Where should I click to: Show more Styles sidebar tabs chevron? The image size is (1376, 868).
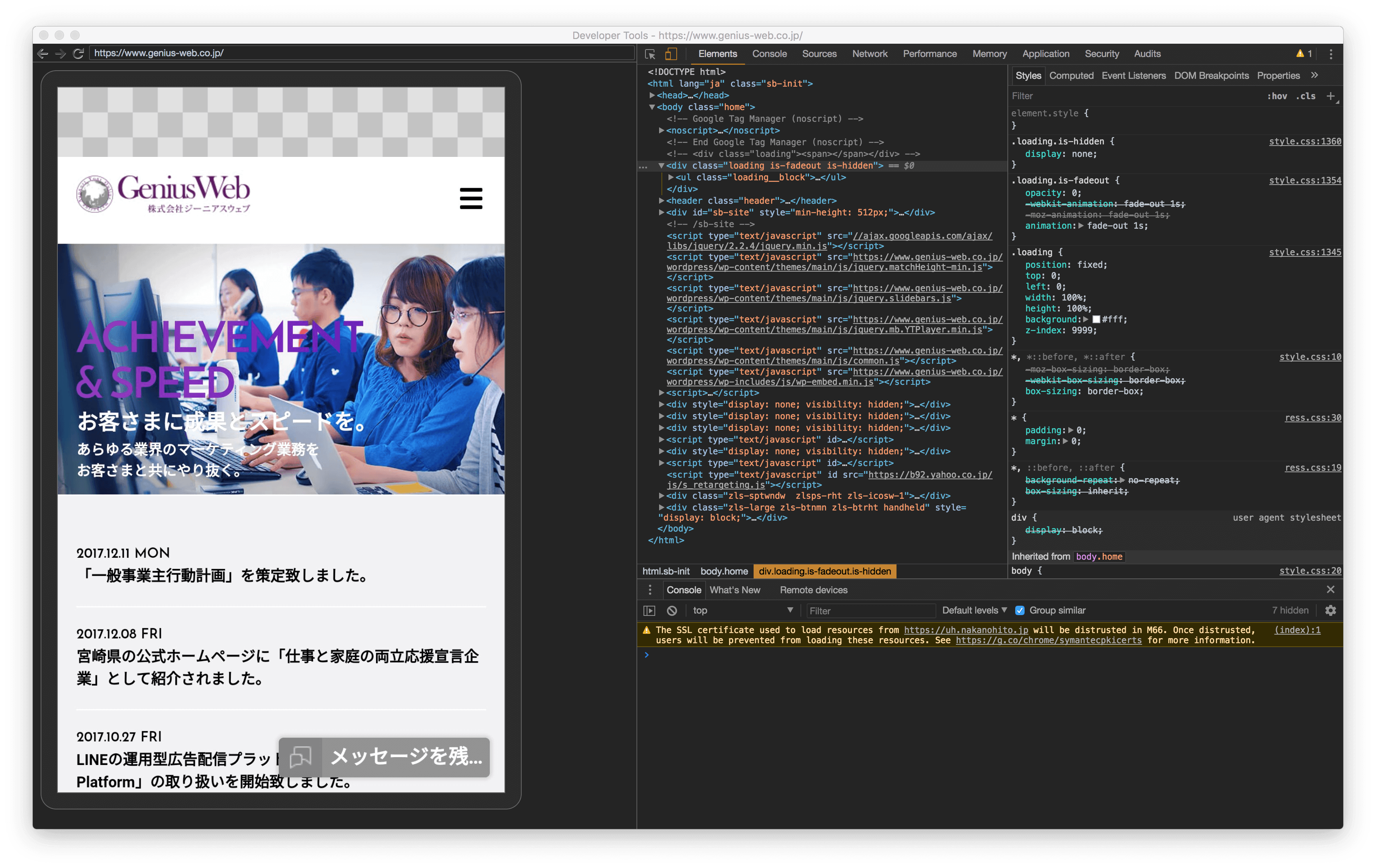(x=1314, y=75)
